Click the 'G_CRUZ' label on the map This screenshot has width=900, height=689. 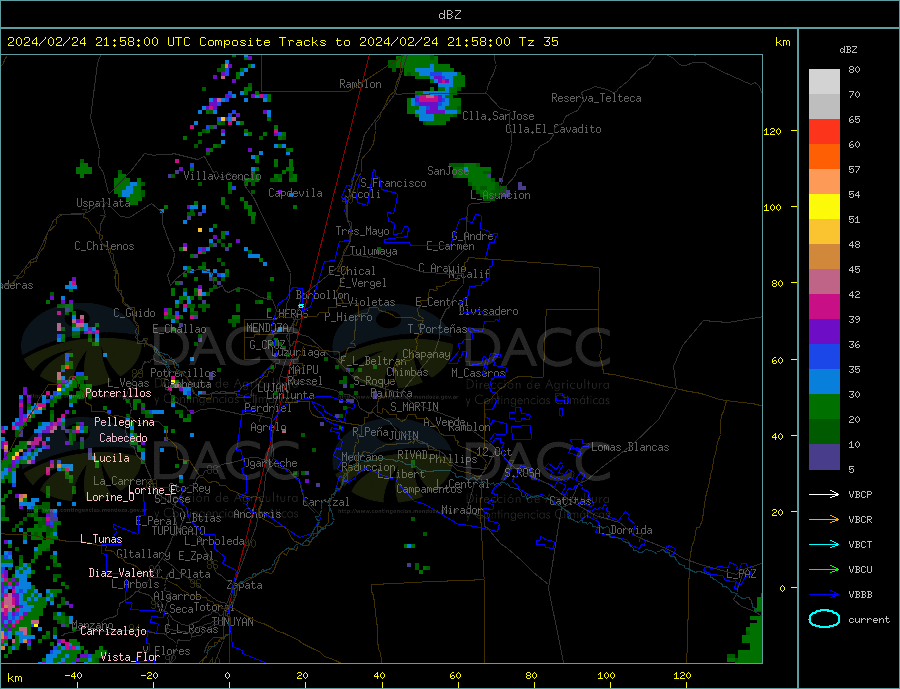pos(267,344)
